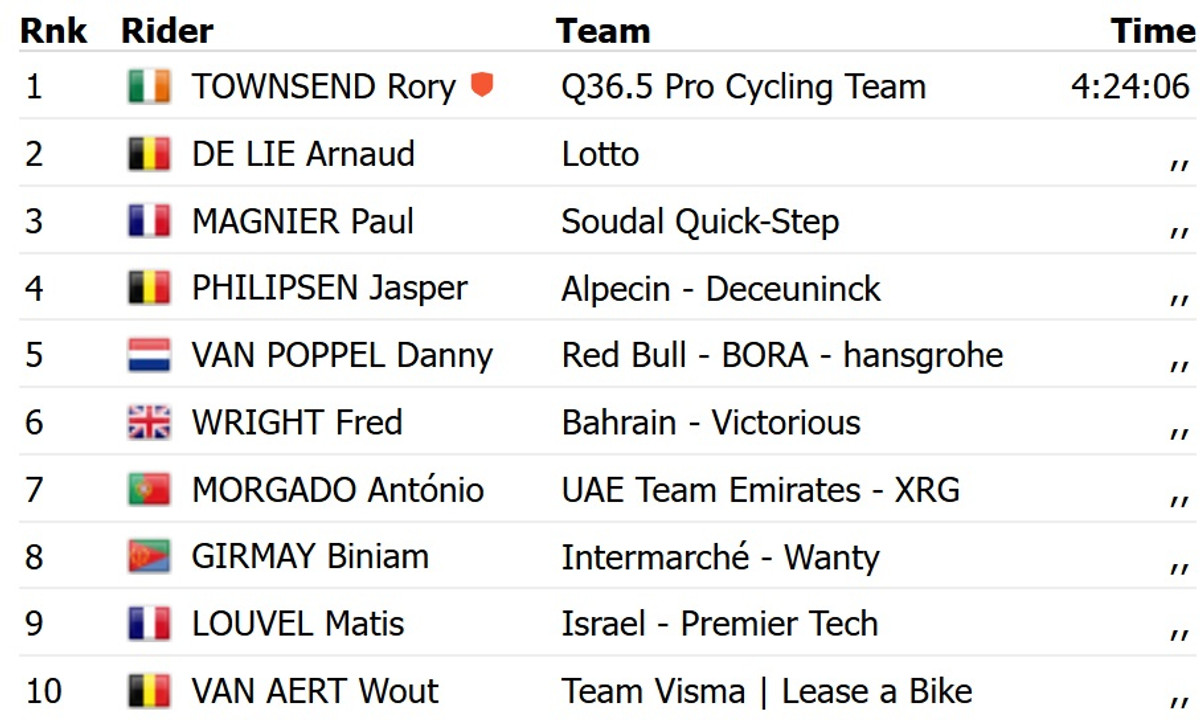Visit UAE Team Emirates - XRG team link
The width and height of the screenshot is (1200, 720).
760,490
